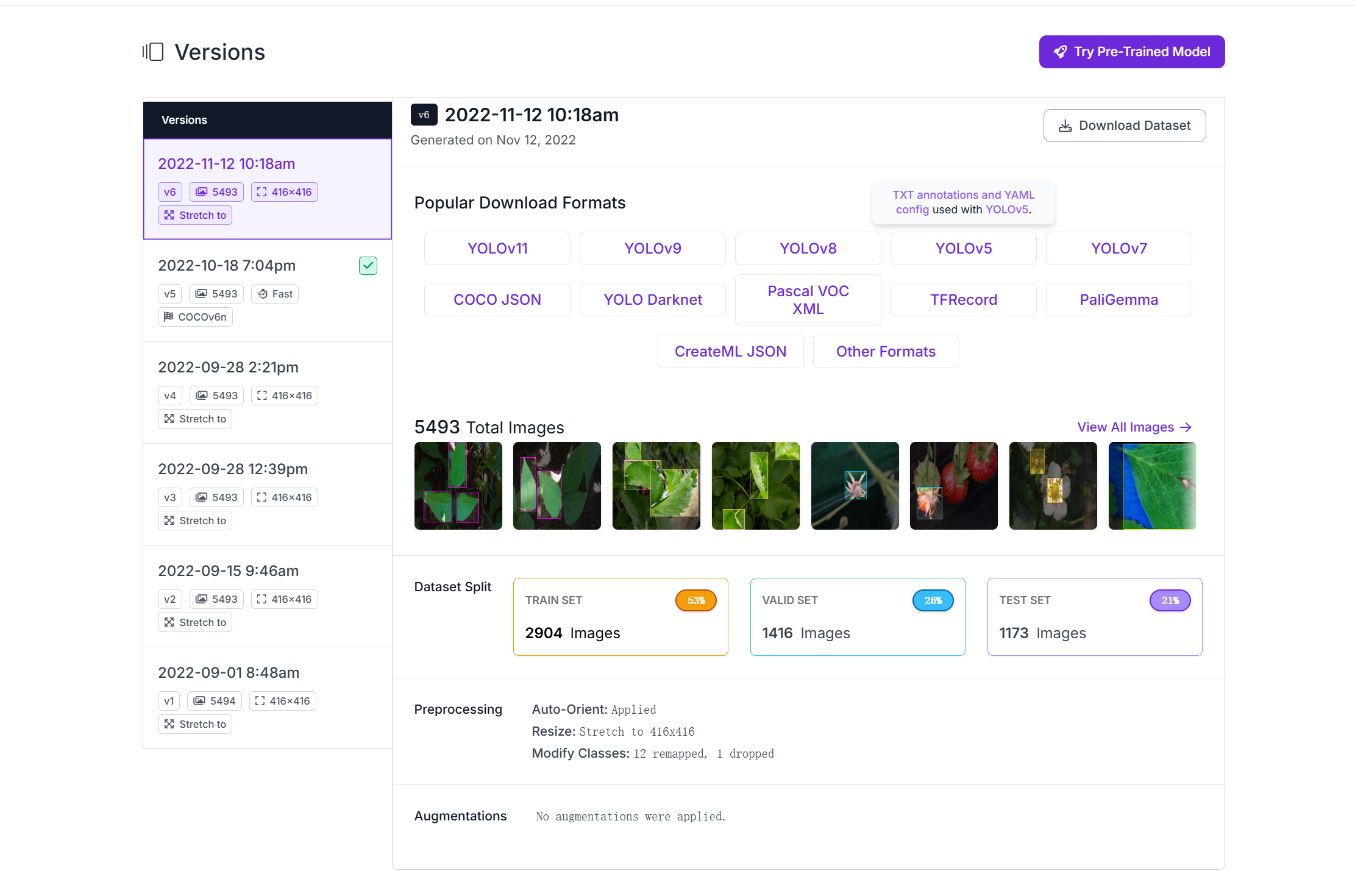Choose the YOLO Darknet format
Viewport: 1355px width, 896px height.
click(653, 300)
